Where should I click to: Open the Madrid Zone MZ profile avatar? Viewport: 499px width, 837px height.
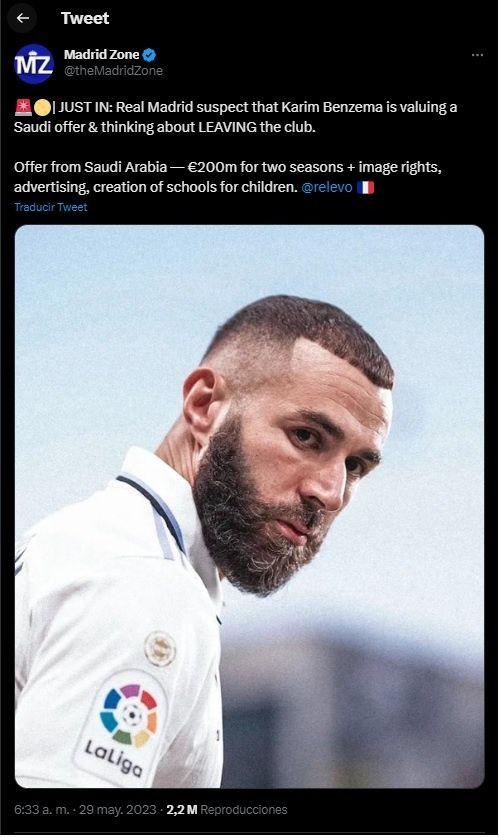coord(34,64)
